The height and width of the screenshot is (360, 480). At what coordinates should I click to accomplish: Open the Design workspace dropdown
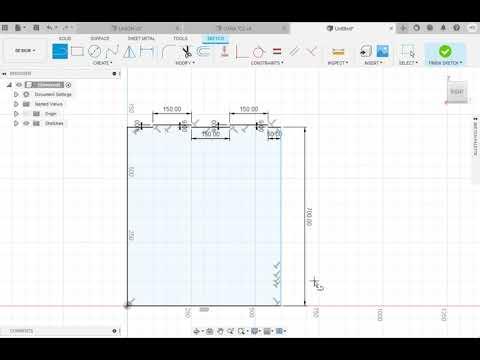click(x=25, y=51)
